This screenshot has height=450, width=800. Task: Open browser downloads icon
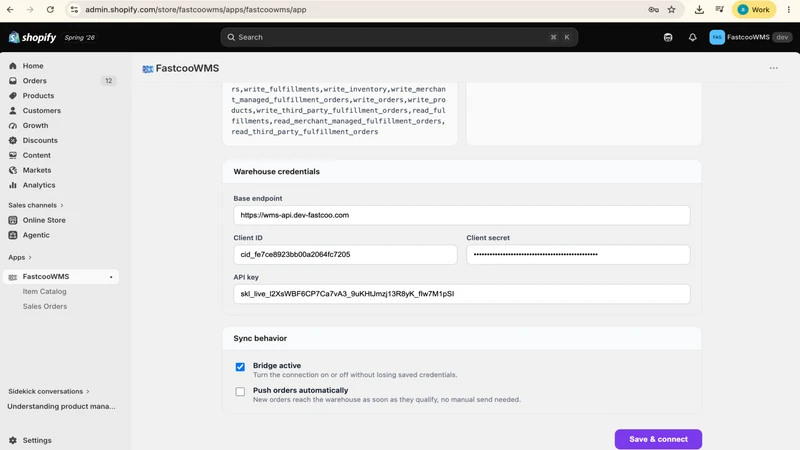699,10
